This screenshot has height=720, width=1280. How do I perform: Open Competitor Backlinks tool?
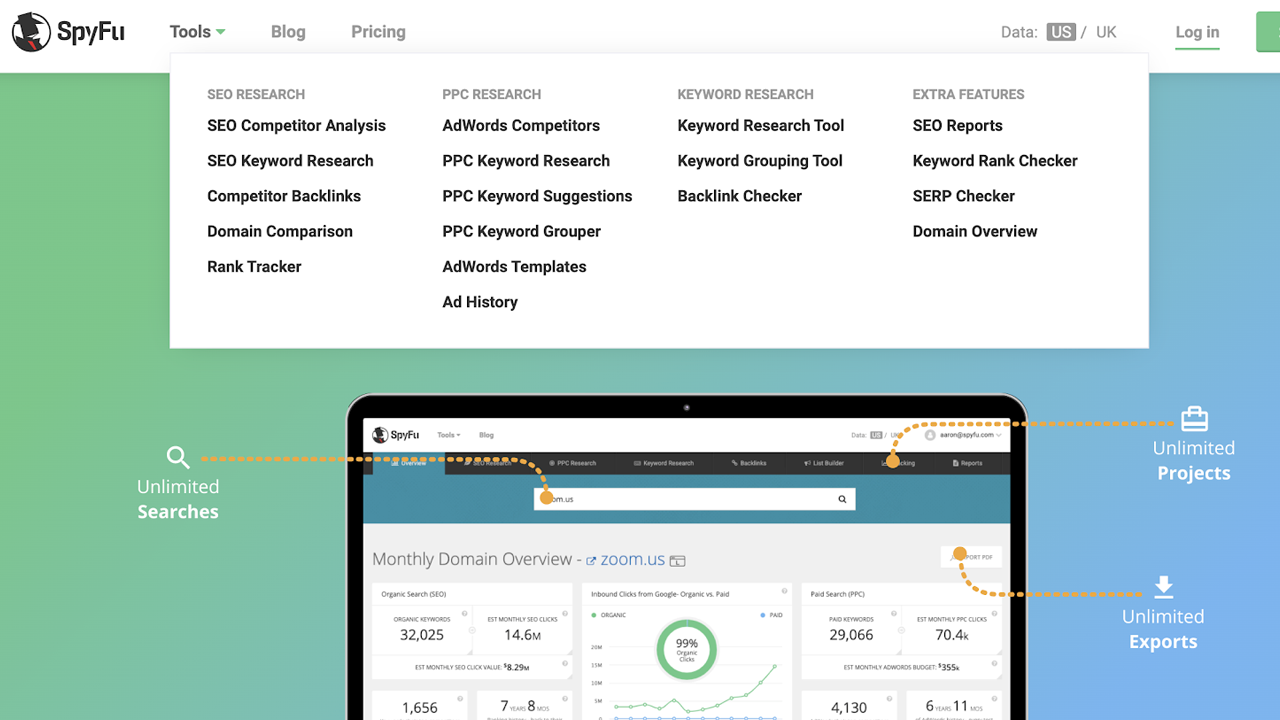(x=284, y=196)
